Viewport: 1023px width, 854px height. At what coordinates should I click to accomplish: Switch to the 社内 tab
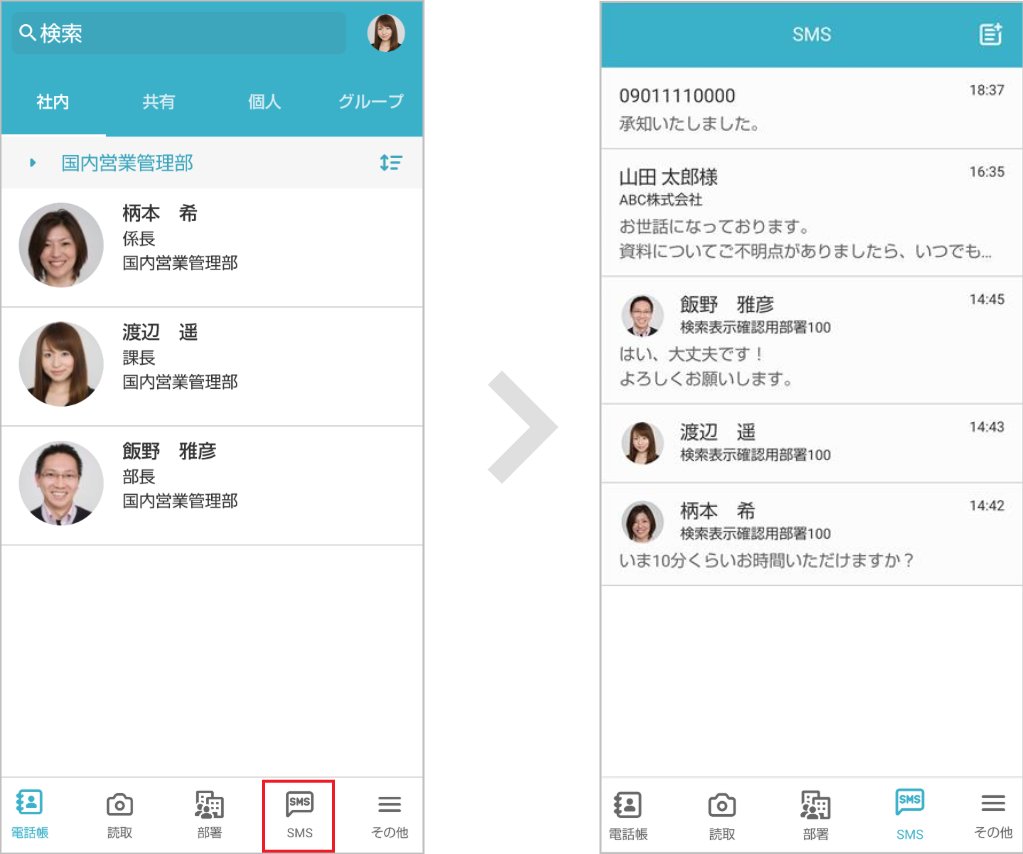[x=53, y=102]
